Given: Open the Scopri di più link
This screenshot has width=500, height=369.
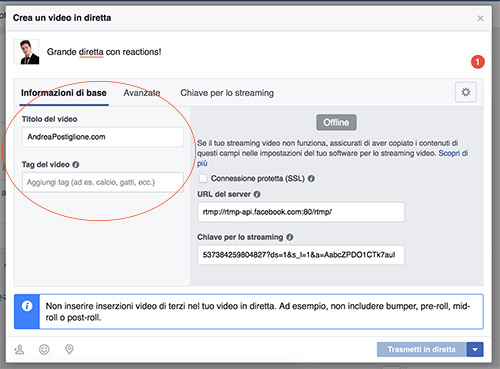Looking at the screenshot, I should (453, 153).
